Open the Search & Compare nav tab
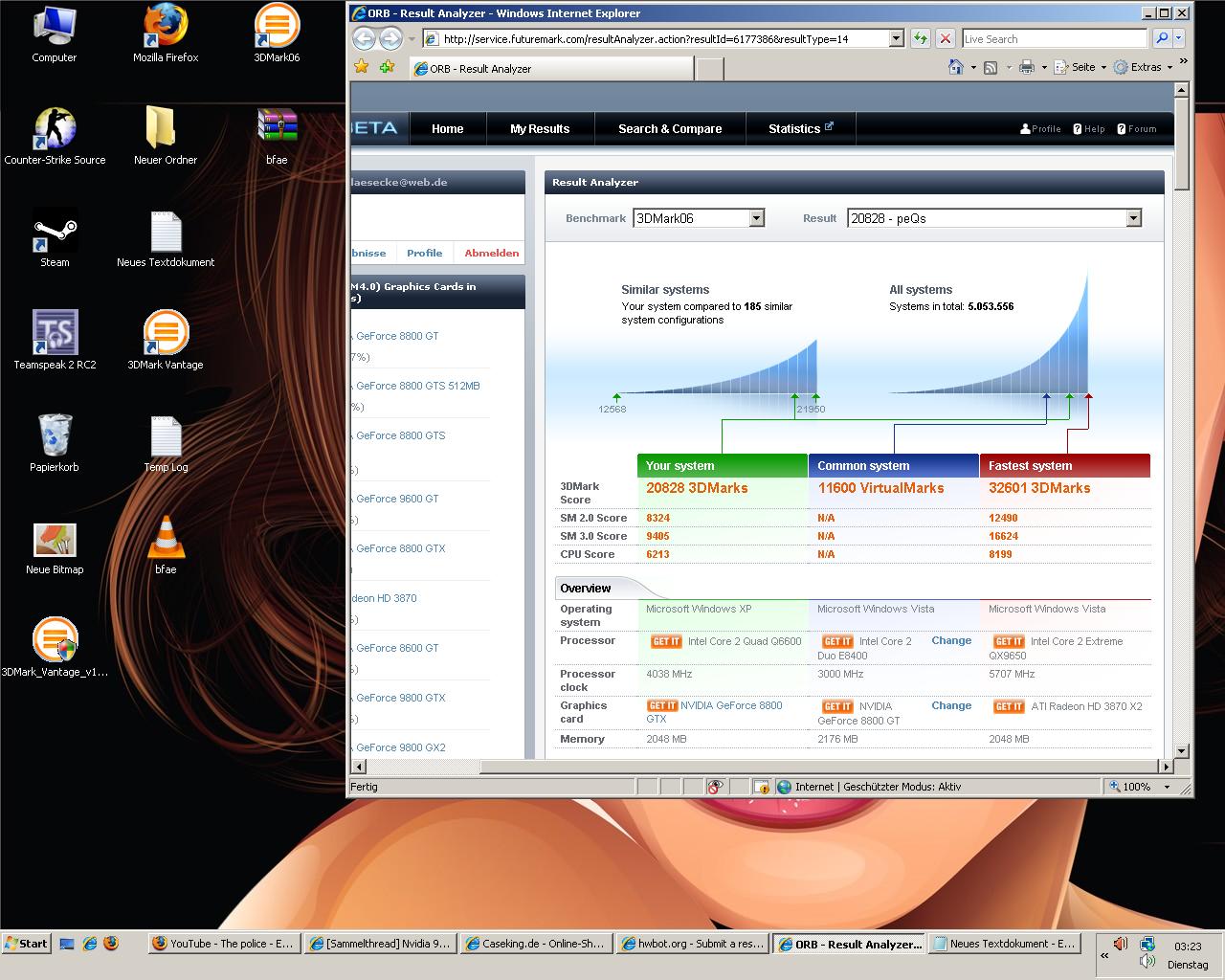This screenshot has width=1225, height=980. pyautogui.click(x=670, y=128)
